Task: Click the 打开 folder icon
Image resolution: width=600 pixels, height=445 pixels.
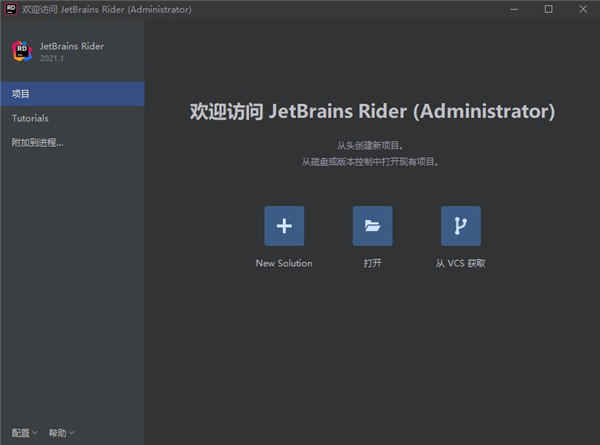Action: (x=372, y=226)
